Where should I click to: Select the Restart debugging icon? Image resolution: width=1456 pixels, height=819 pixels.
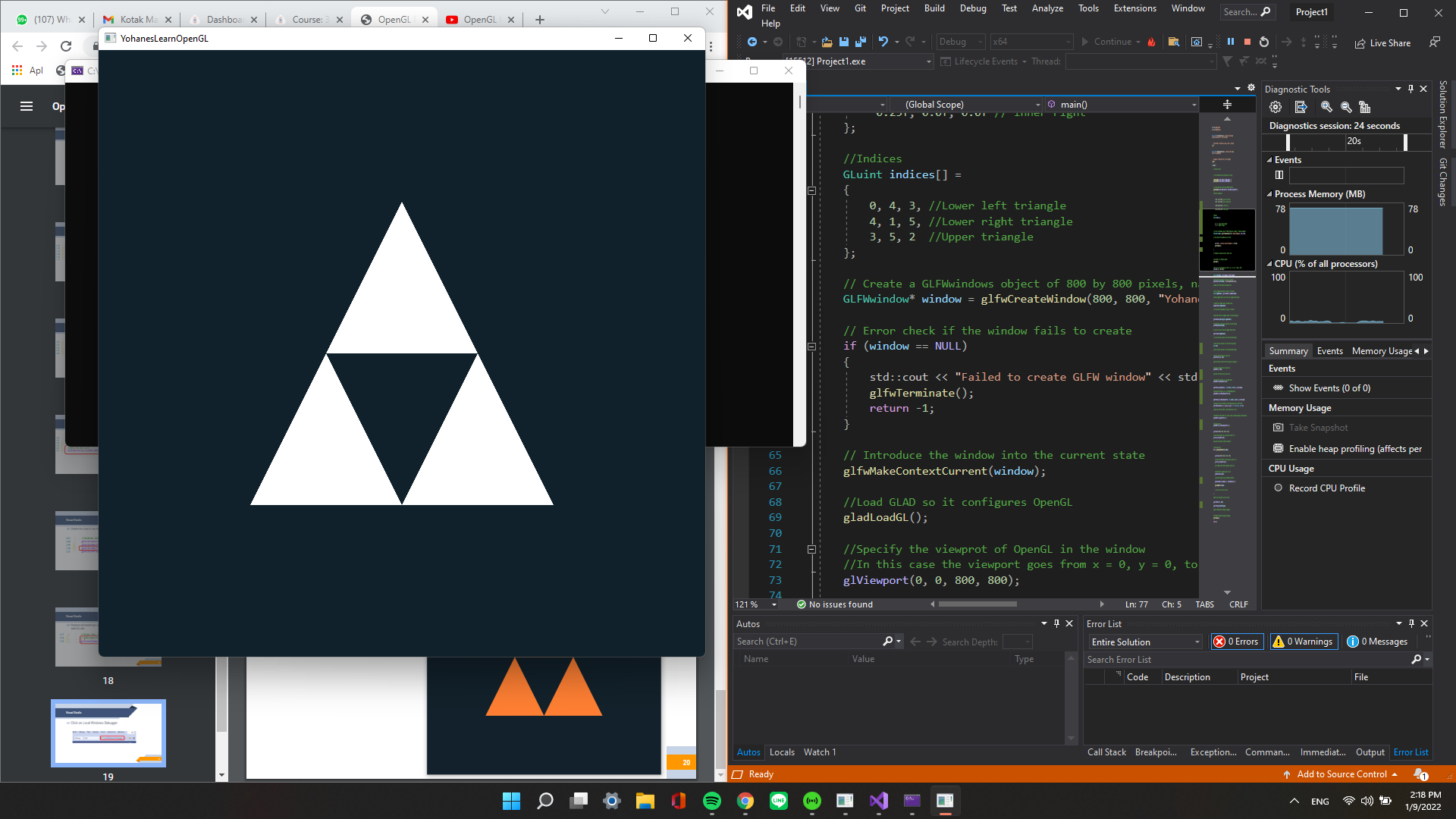[x=1264, y=42]
